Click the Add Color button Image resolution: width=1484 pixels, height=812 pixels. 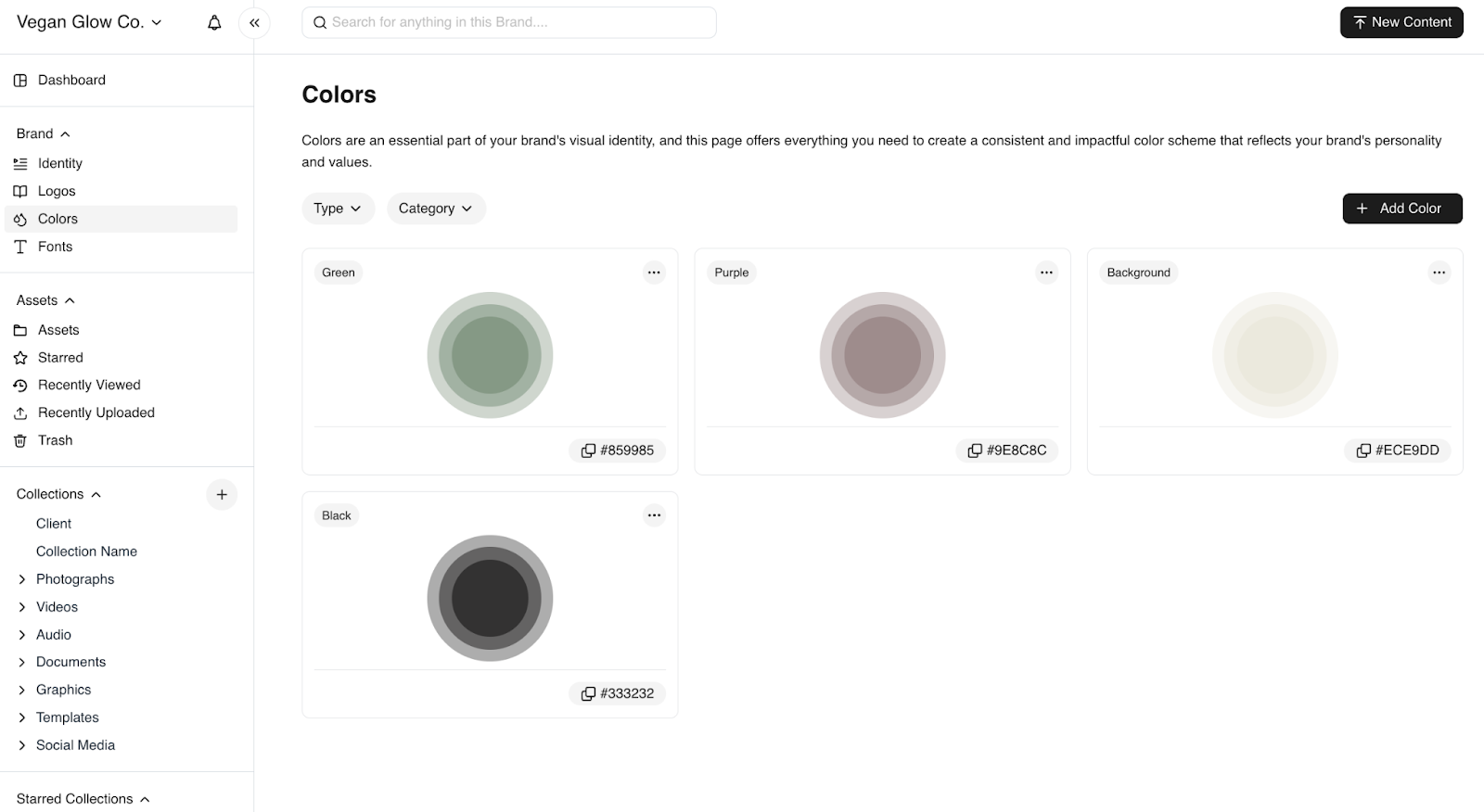coord(1402,209)
